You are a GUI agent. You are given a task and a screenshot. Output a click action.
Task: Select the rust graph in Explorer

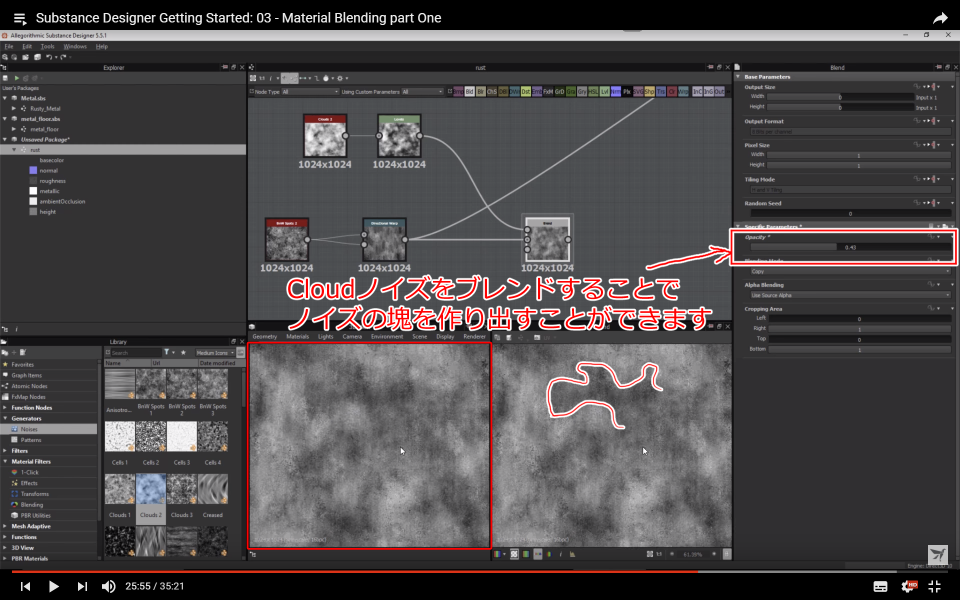123,149
